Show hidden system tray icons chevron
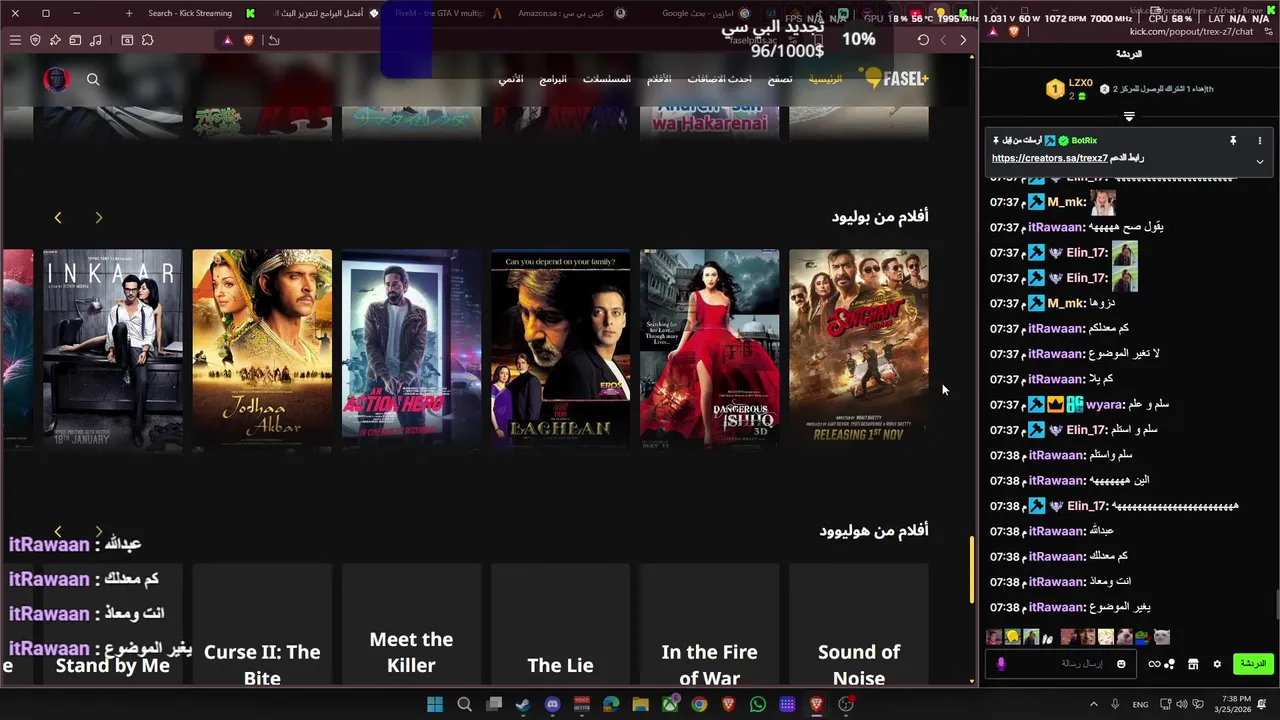1280x720 pixels. pos(1093,705)
